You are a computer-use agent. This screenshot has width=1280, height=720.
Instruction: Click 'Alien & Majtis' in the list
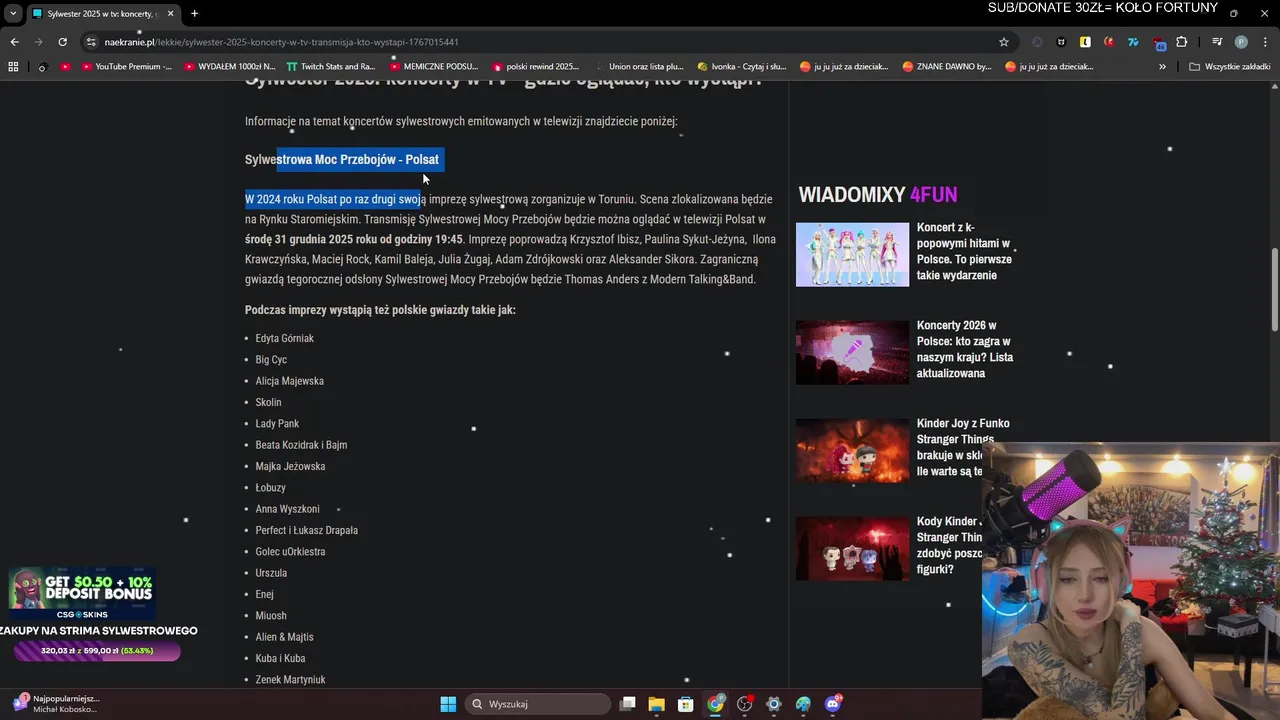pos(284,637)
